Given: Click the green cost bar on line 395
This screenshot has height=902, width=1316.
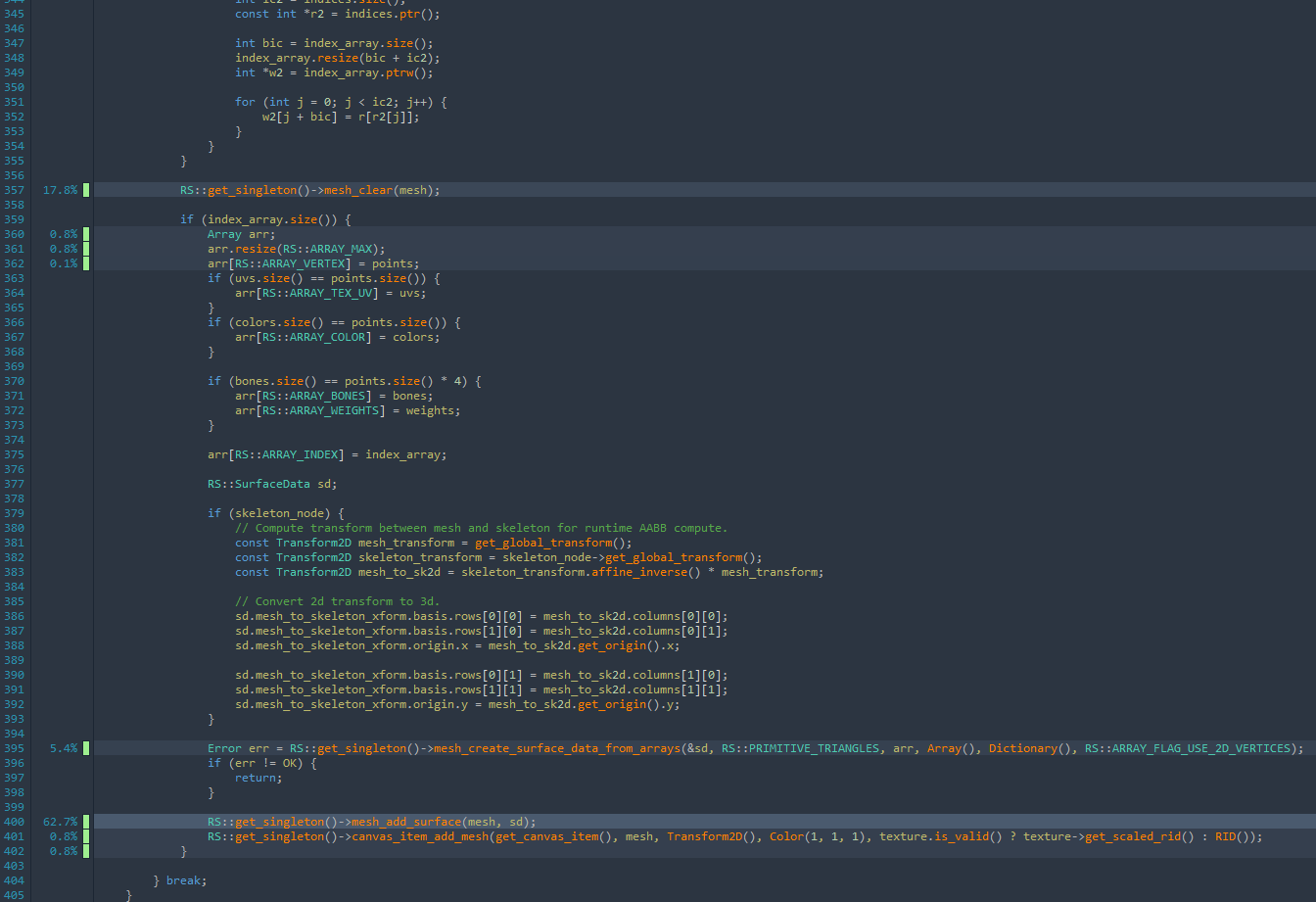Looking at the screenshot, I should 86,748.
